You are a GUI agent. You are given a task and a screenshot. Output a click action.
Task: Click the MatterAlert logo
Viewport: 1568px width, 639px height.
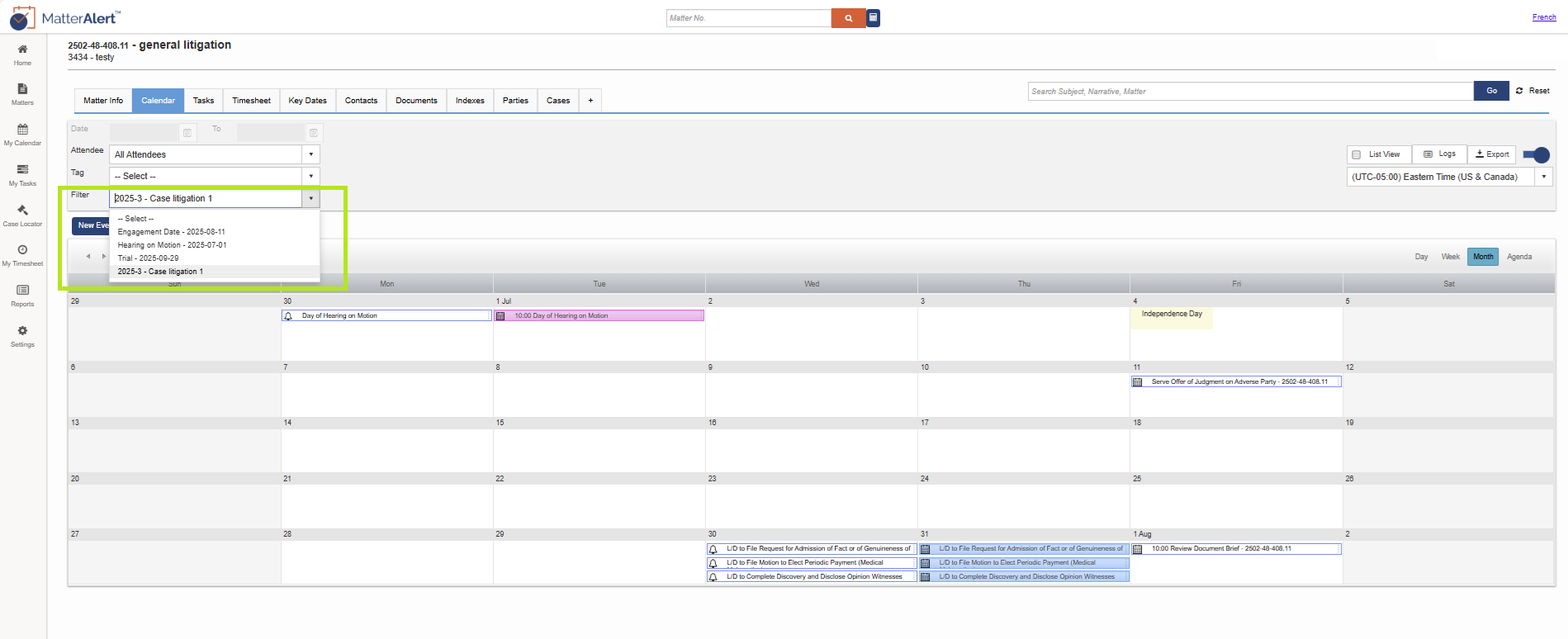[65, 18]
